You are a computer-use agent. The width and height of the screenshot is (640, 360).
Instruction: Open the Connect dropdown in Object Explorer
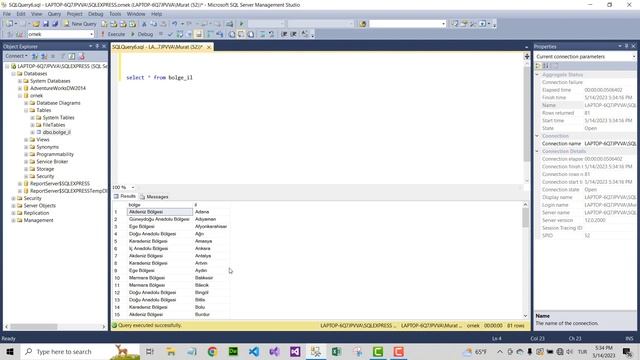pos(16,56)
